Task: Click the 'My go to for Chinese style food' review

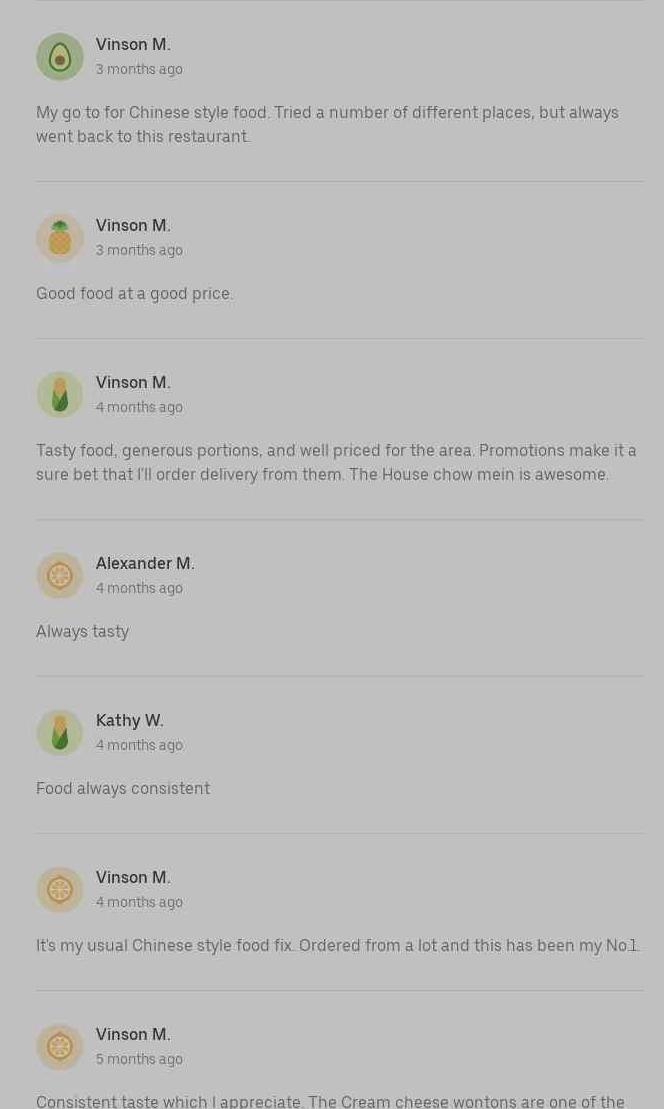Action: pos(327,124)
